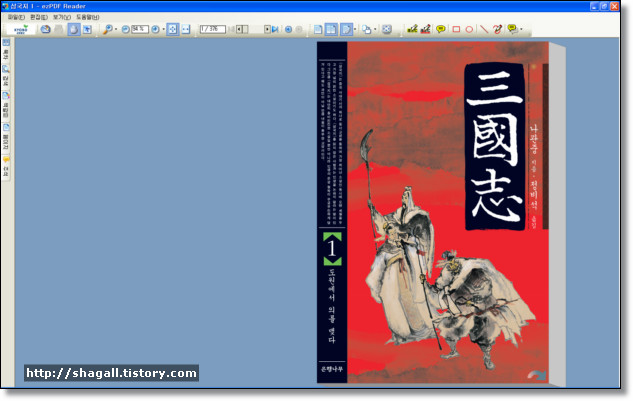Open the magnifier tool dropdown arrow
This screenshot has height=401, width=633.
pyautogui.click(x=116, y=29)
